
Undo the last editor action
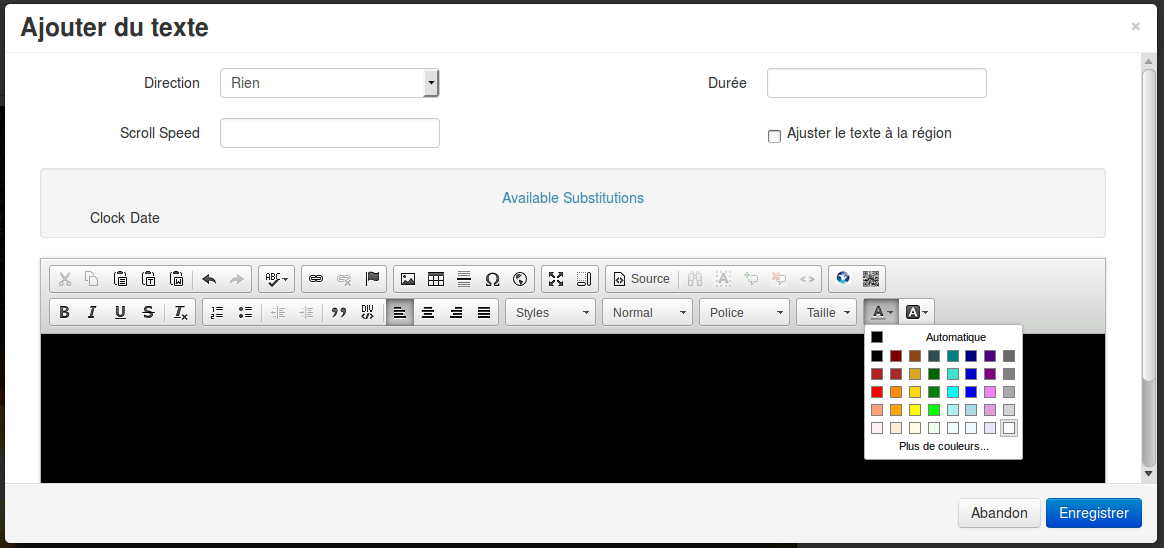click(x=209, y=279)
